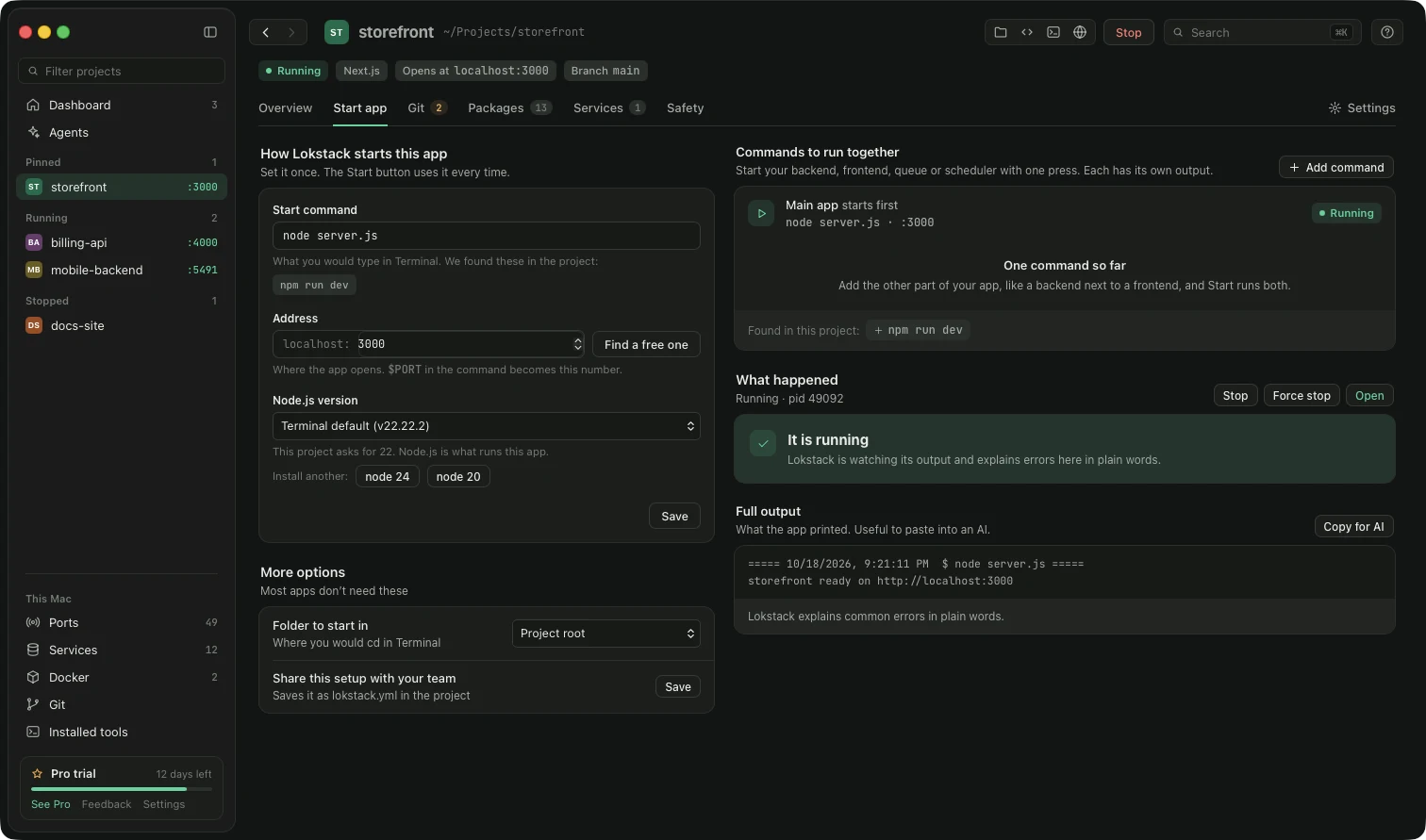Screen dimensions: 1426x840
Task: Click the play icon for Main app
Action: pyautogui.click(x=761, y=213)
